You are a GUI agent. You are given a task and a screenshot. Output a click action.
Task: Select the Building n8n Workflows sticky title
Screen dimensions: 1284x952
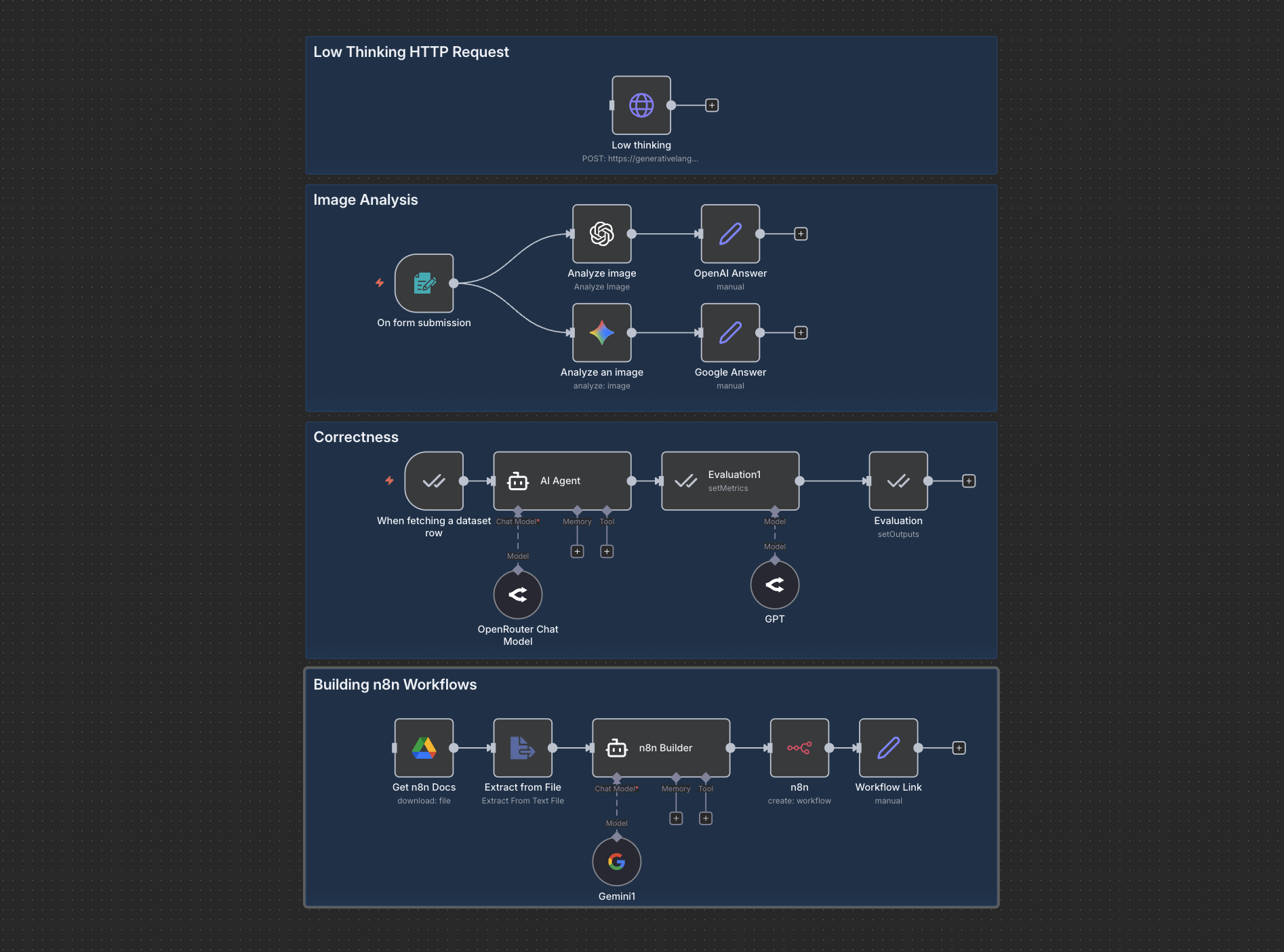[x=395, y=685]
